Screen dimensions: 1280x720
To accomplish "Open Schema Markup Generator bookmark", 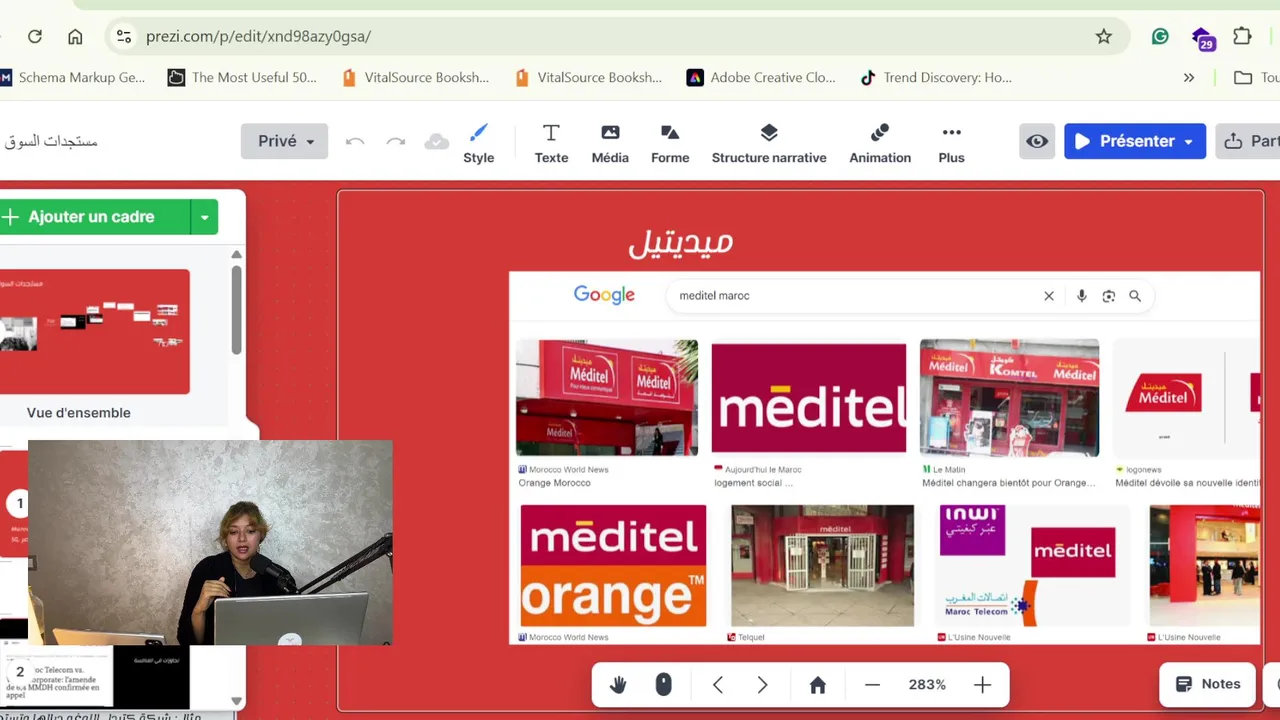I will [72, 77].
